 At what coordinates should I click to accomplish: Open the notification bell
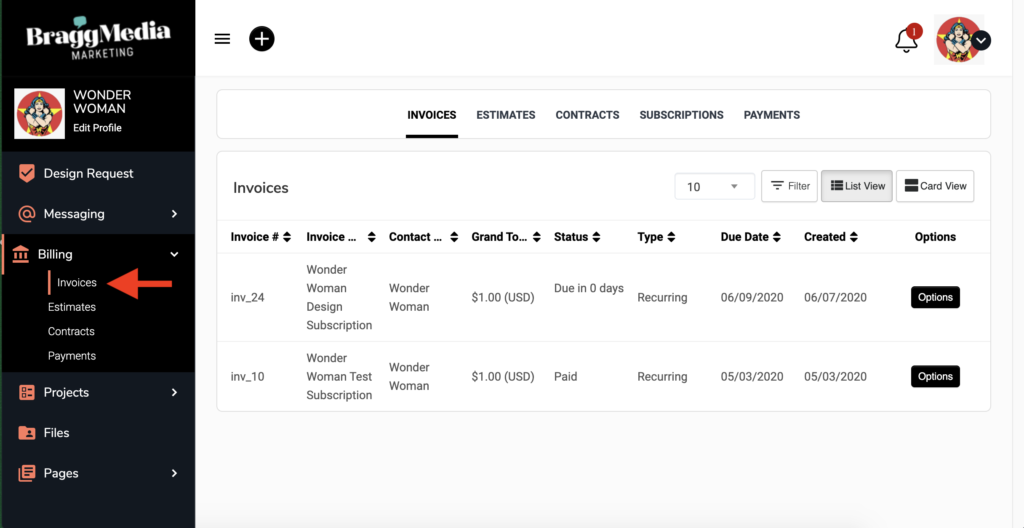pos(906,41)
